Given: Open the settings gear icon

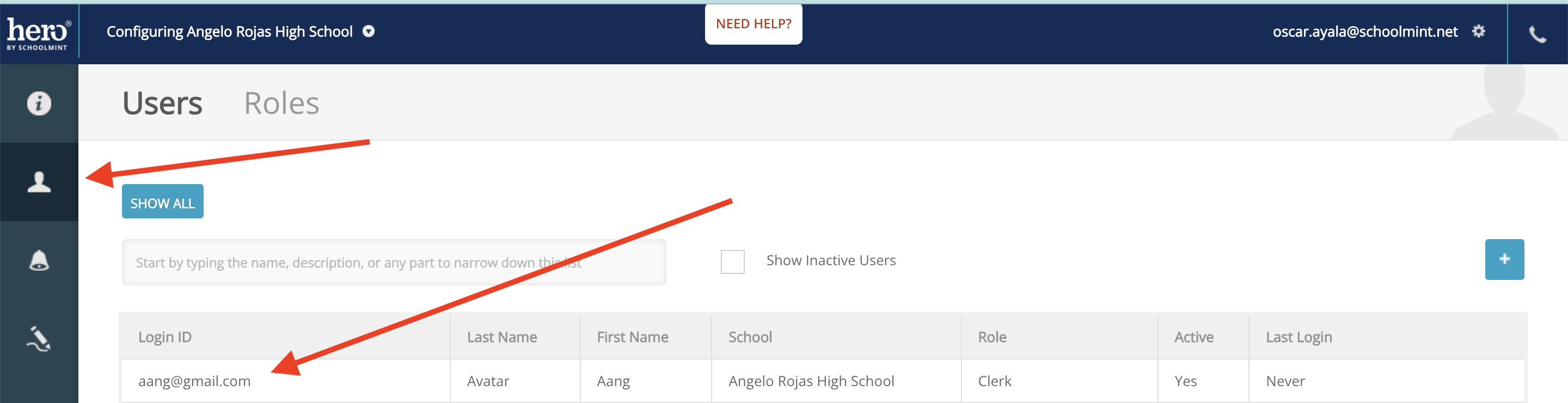Looking at the screenshot, I should pos(1479,32).
